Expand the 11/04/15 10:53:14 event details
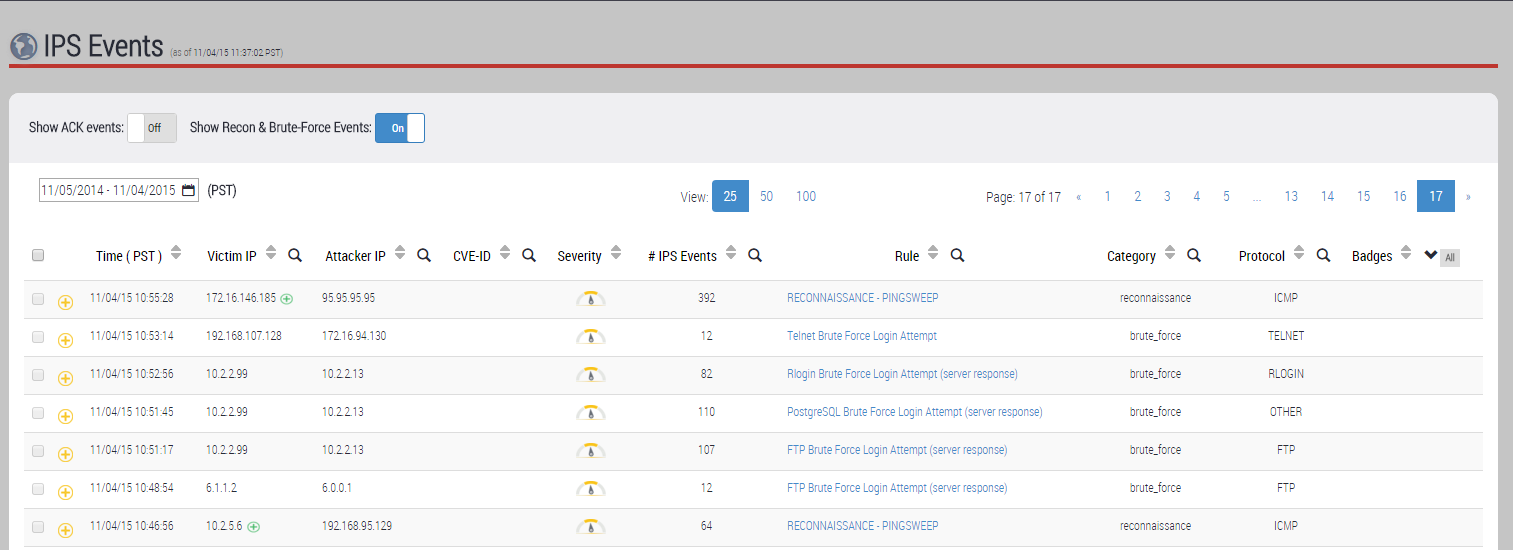The image size is (1513, 550). coord(66,340)
